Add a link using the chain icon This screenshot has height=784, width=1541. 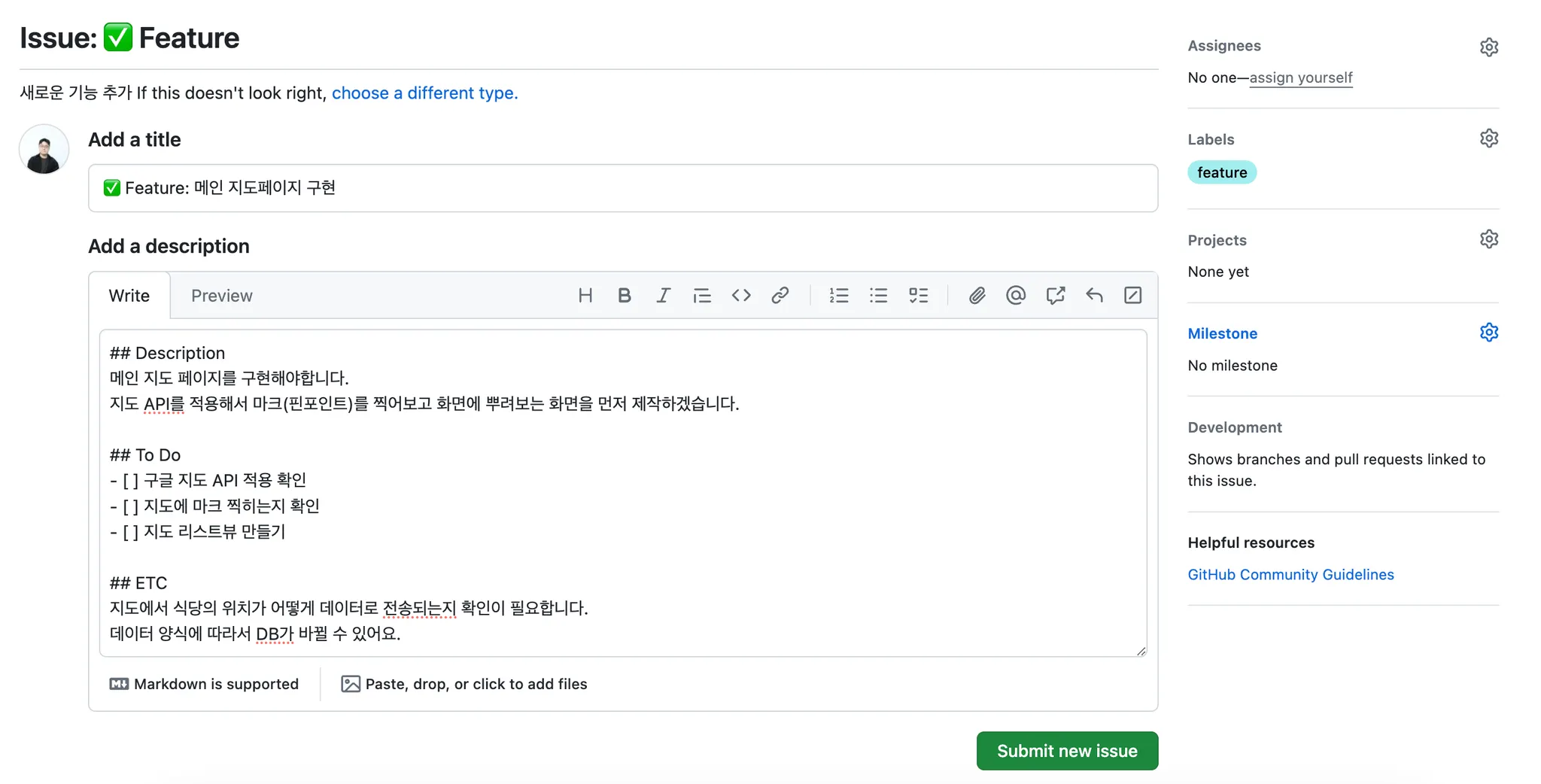click(780, 296)
